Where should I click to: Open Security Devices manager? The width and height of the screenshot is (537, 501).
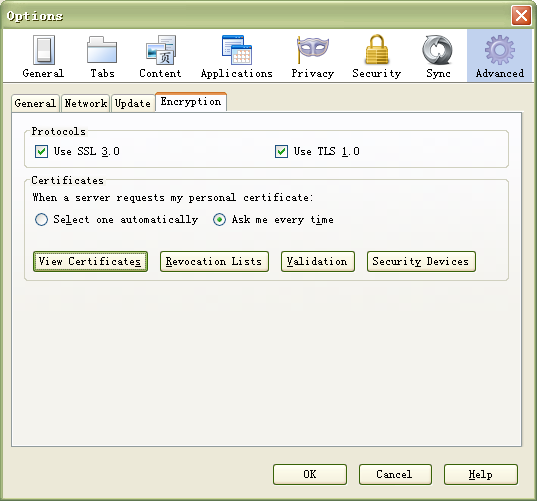pos(421,262)
